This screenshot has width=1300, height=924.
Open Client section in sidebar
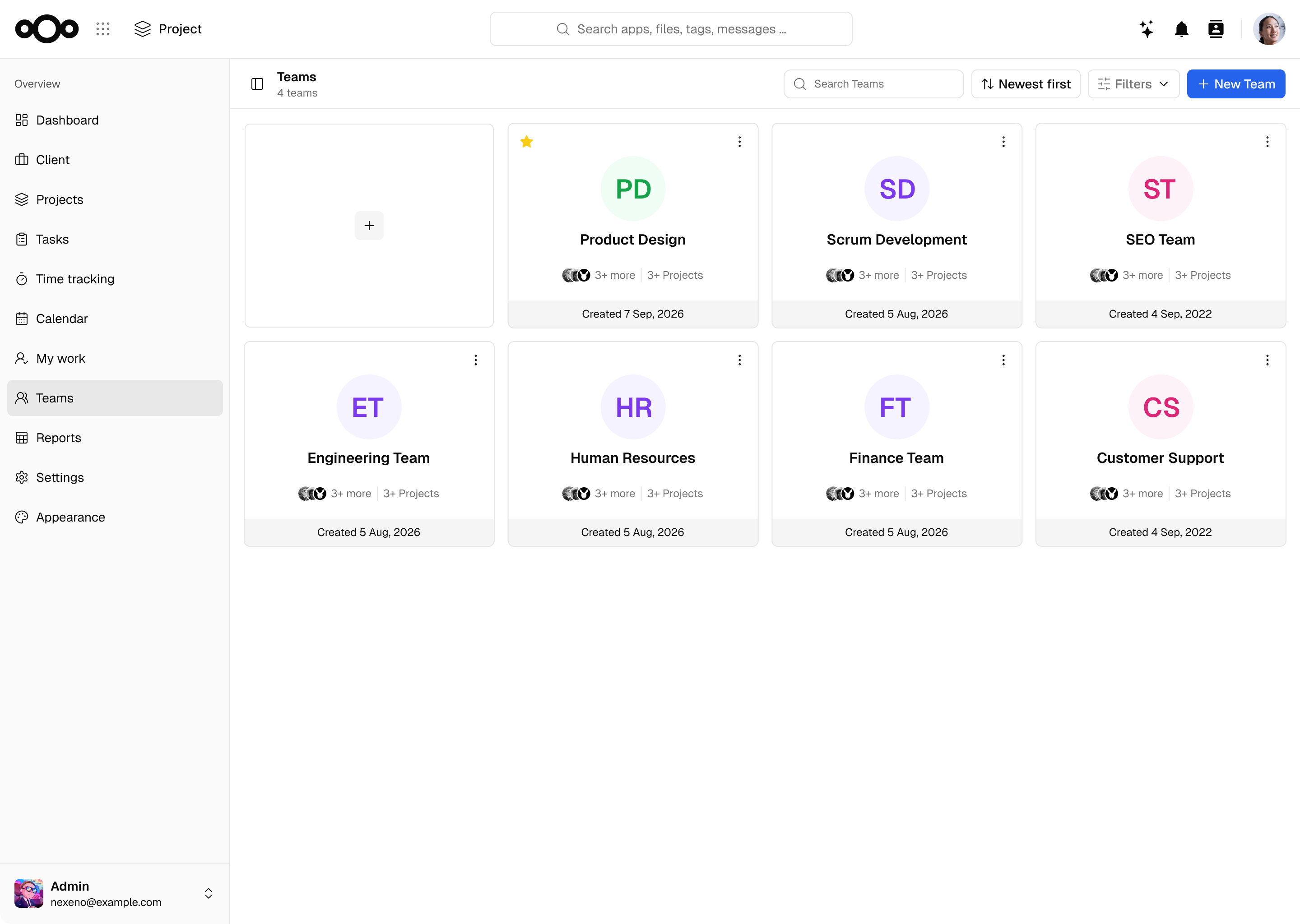coord(115,160)
